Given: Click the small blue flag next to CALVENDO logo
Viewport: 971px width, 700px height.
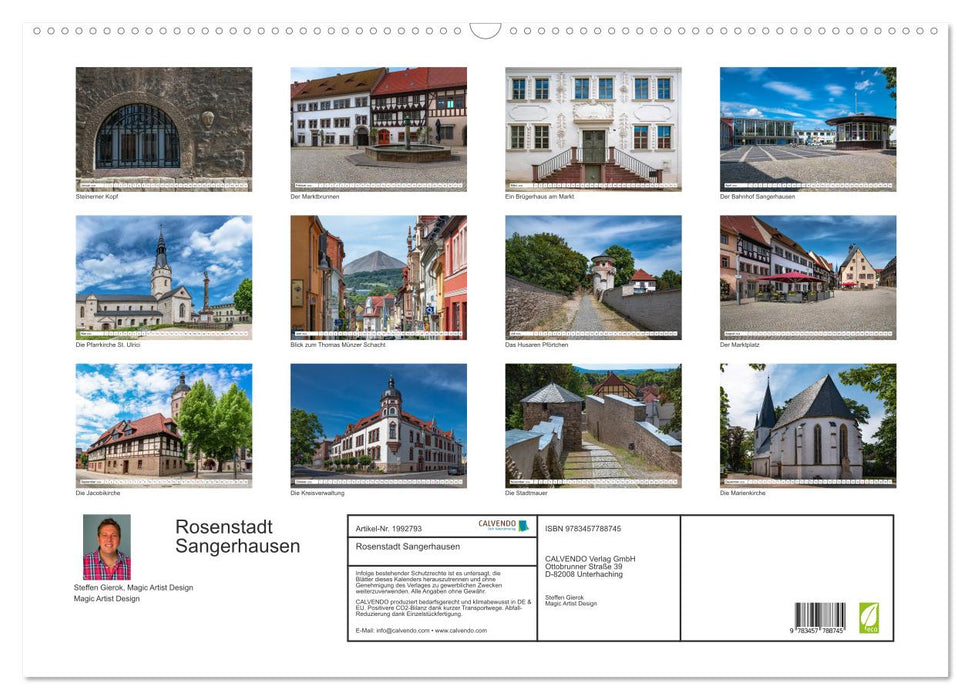Looking at the screenshot, I should tap(524, 526).
